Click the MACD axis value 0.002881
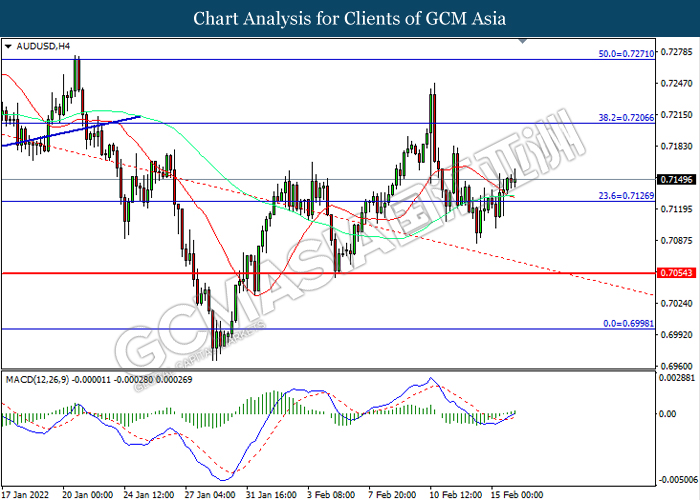The width and height of the screenshot is (700, 500). tap(677, 378)
